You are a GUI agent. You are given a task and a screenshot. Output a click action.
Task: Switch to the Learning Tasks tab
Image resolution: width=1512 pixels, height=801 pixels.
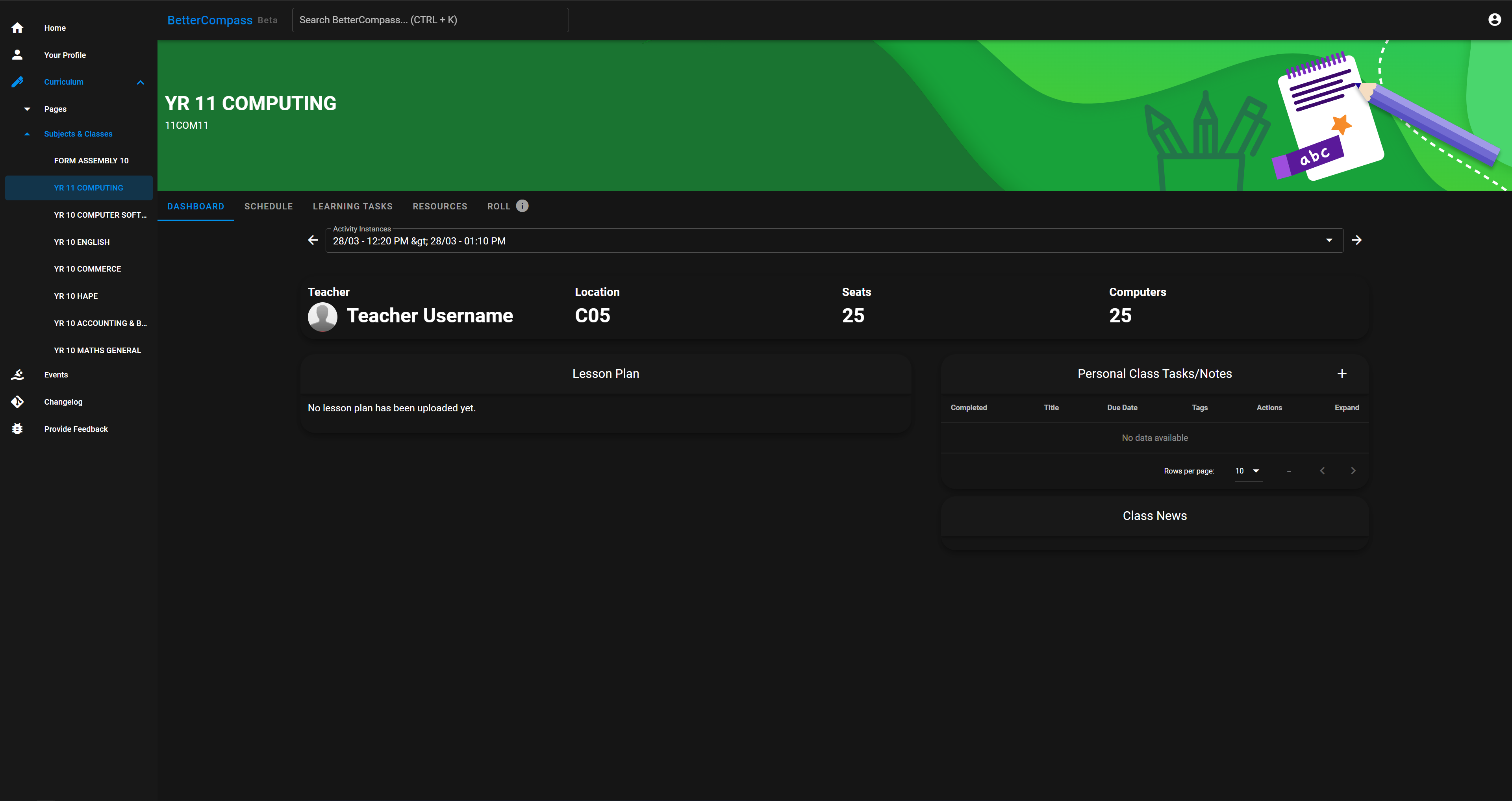click(352, 207)
